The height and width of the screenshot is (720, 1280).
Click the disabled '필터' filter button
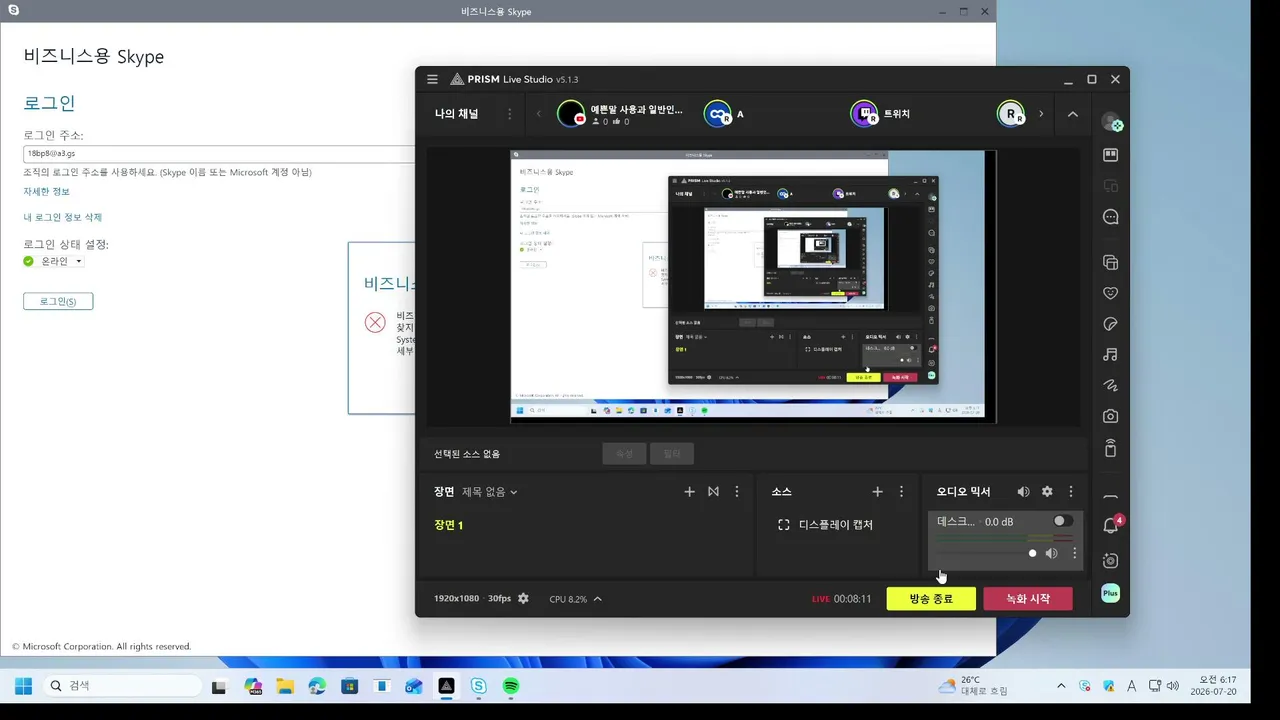coord(672,454)
